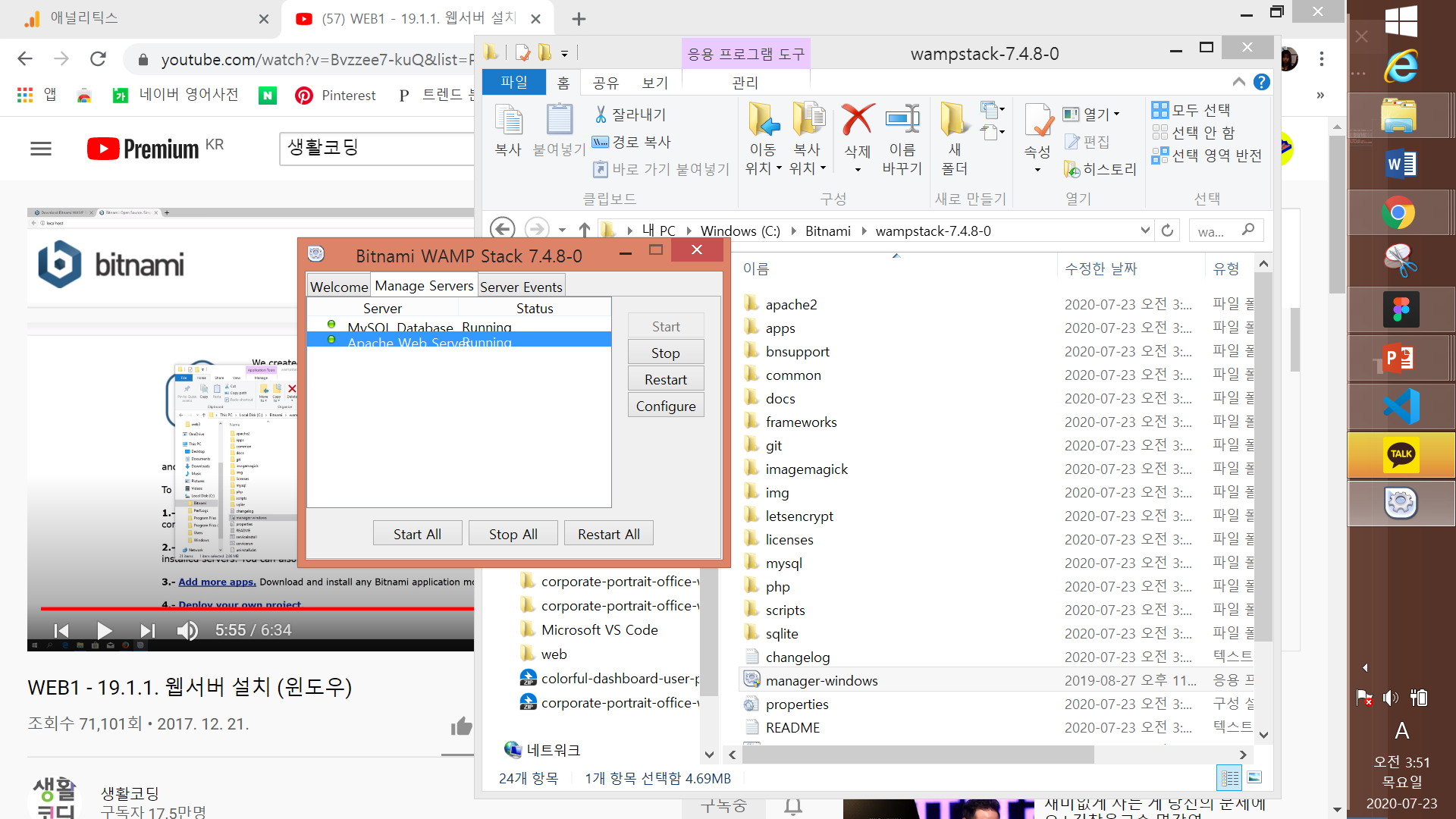This screenshot has width=1456, height=819.
Task: Click the Restart All button
Action: pos(609,534)
